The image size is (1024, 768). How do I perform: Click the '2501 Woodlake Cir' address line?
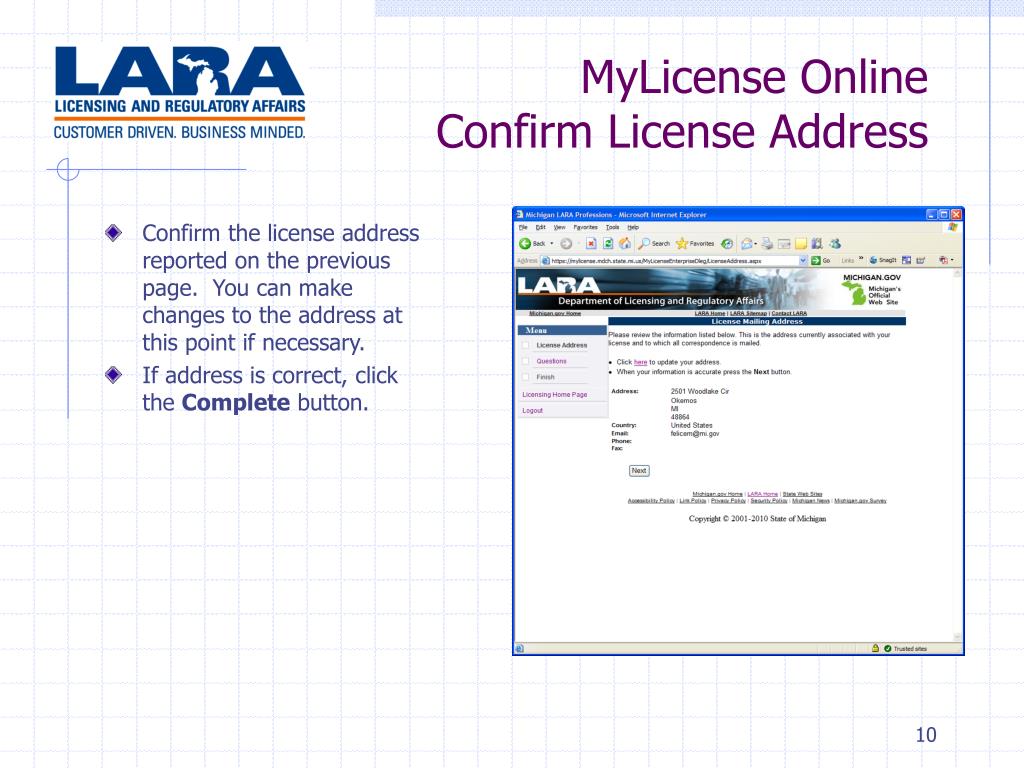(699, 391)
